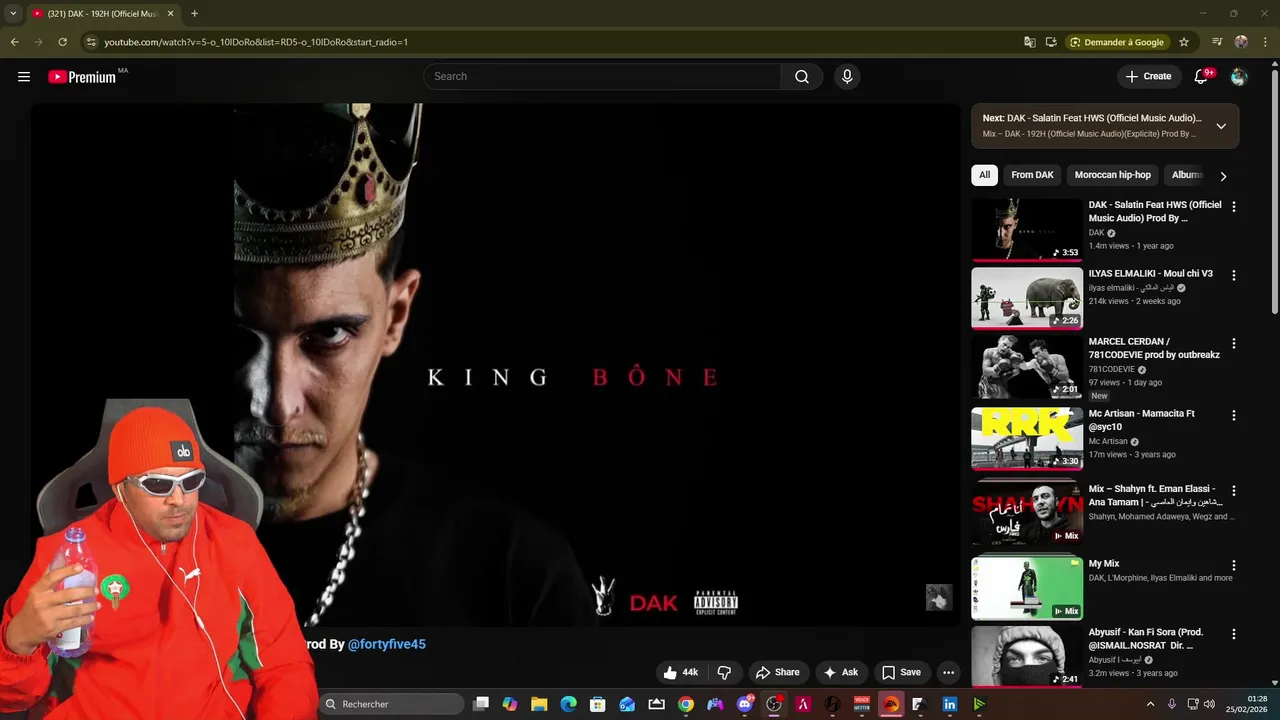Play the MARCEL CERDAN boxing thumbnail

coord(1027,367)
